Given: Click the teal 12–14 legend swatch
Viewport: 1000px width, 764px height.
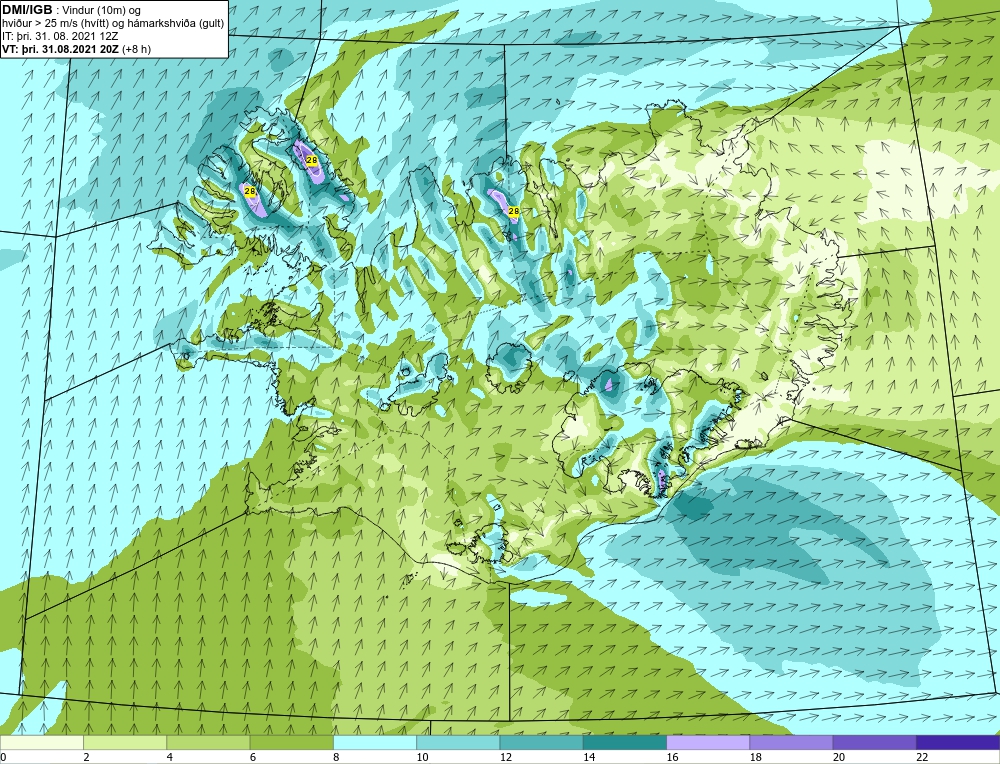Looking at the screenshot, I should 541,742.
